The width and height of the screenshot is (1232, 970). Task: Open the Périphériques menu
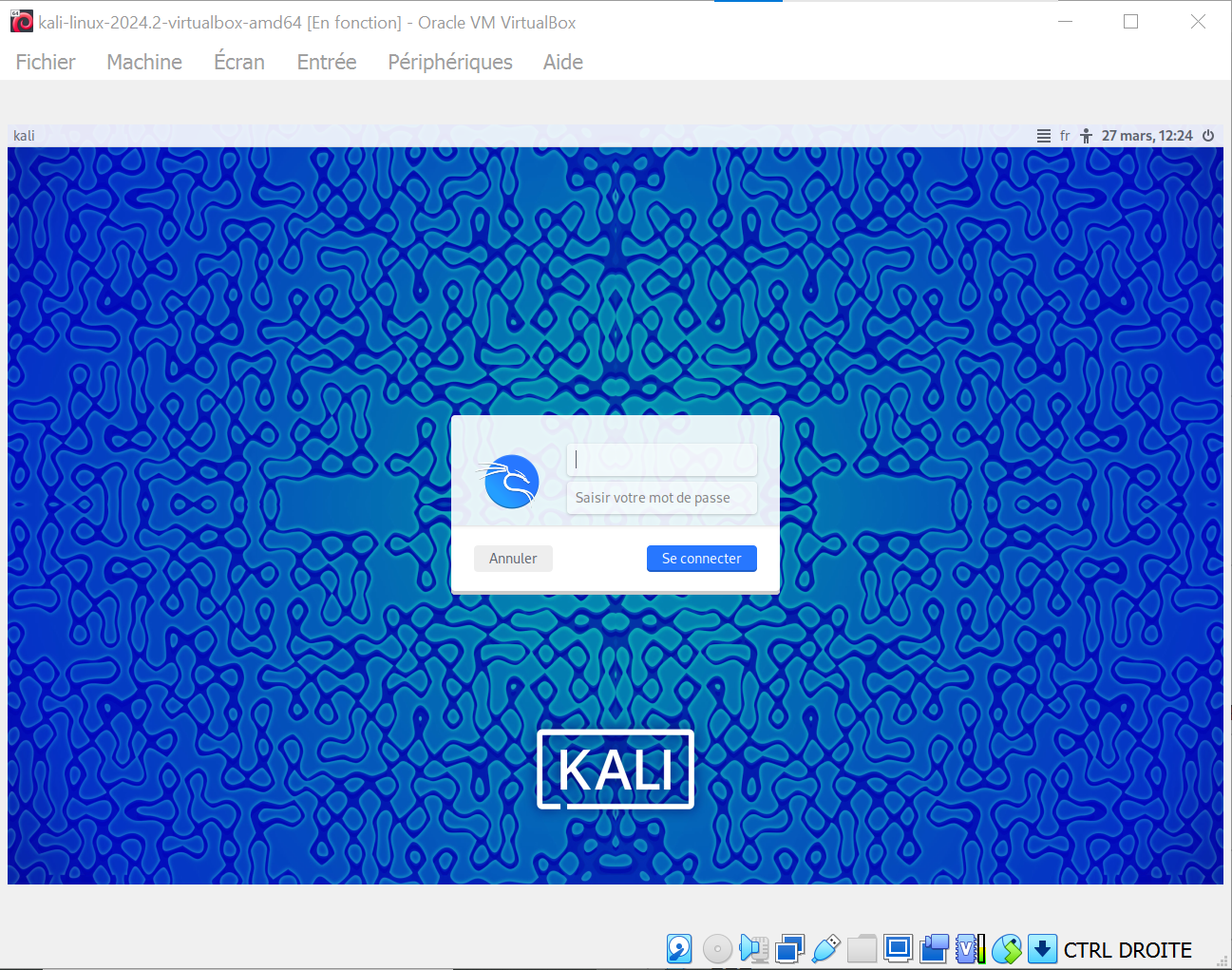(x=449, y=62)
